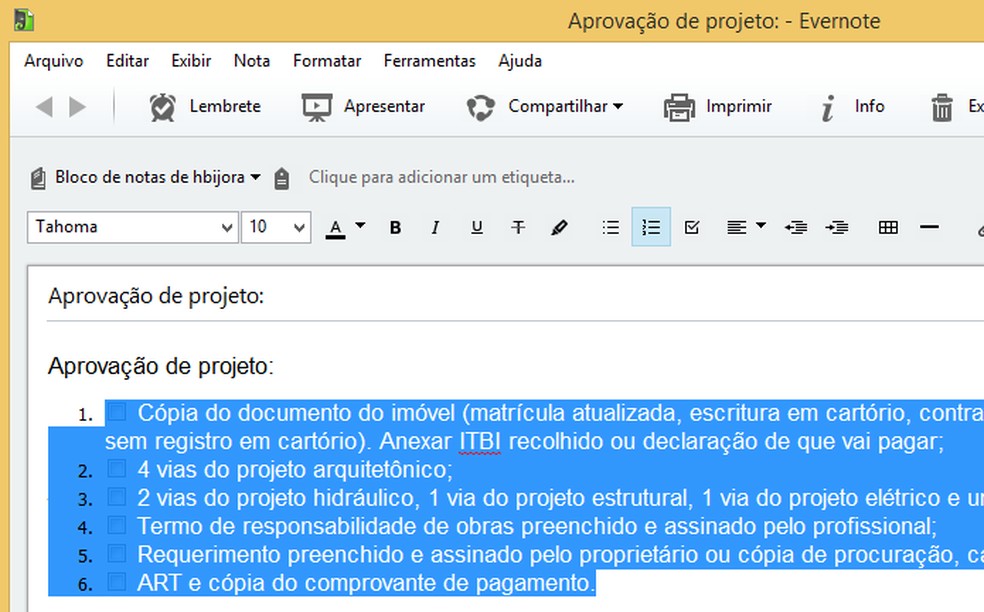Check the box next to '4 vias do projeto arquitetônico'
The width and height of the screenshot is (984, 612).
click(119, 467)
